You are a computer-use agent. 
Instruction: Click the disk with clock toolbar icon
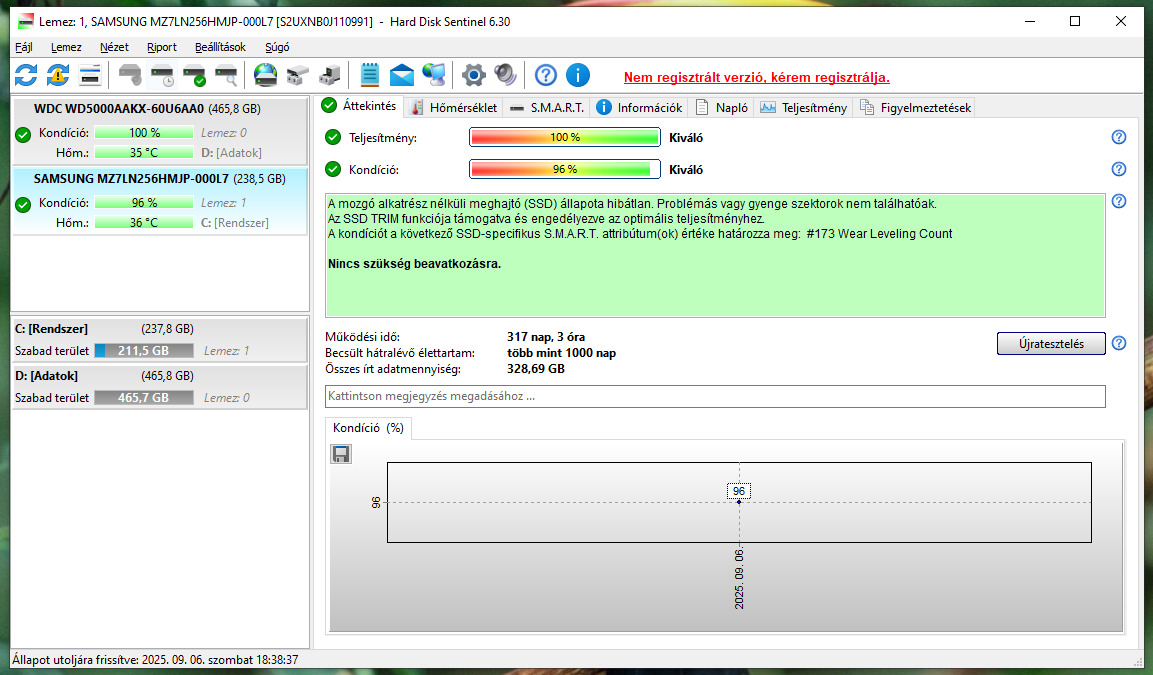162,75
